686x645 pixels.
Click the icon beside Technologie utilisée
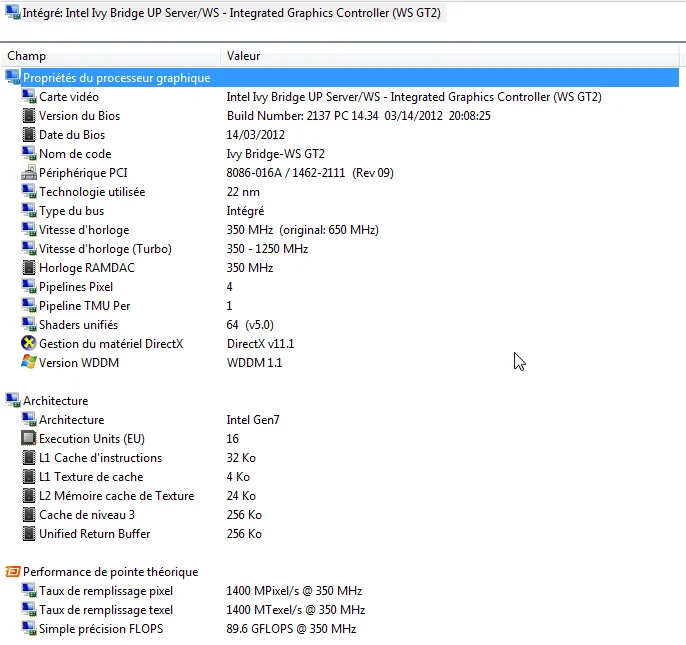(x=29, y=191)
